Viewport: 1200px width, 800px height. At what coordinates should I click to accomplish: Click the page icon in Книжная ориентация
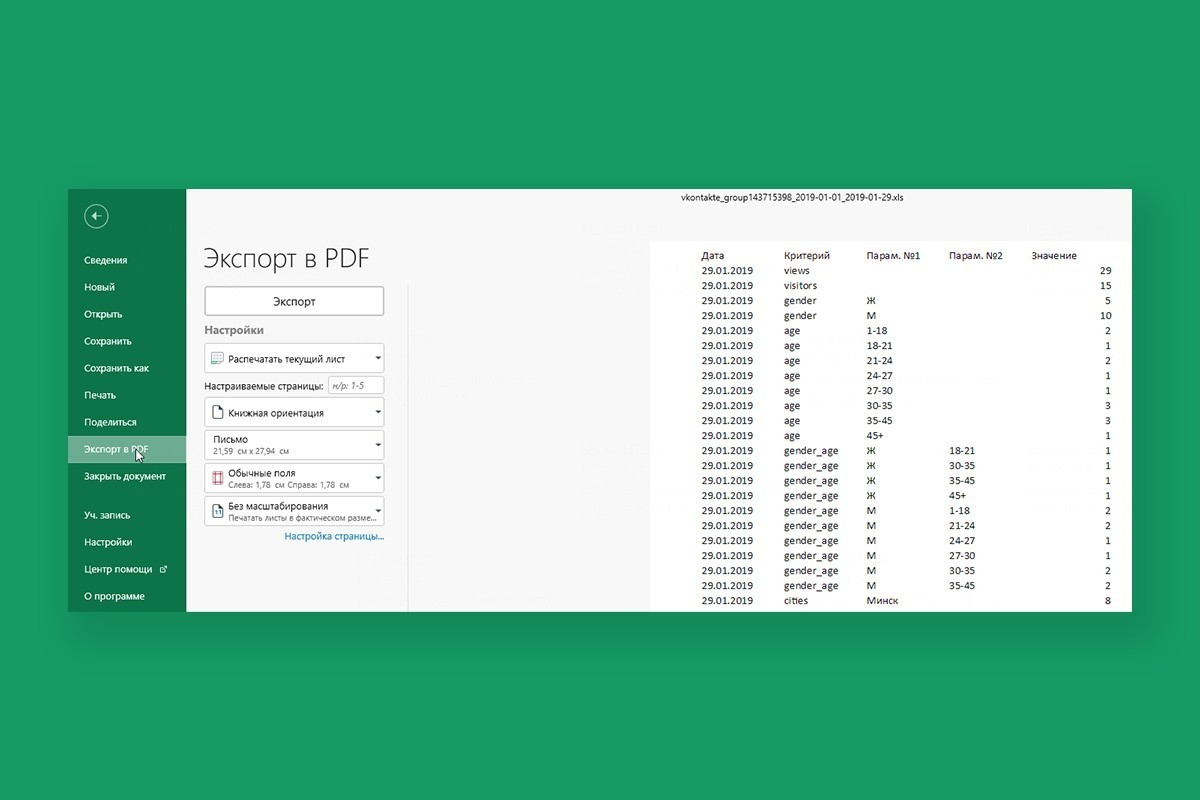pyautogui.click(x=217, y=412)
